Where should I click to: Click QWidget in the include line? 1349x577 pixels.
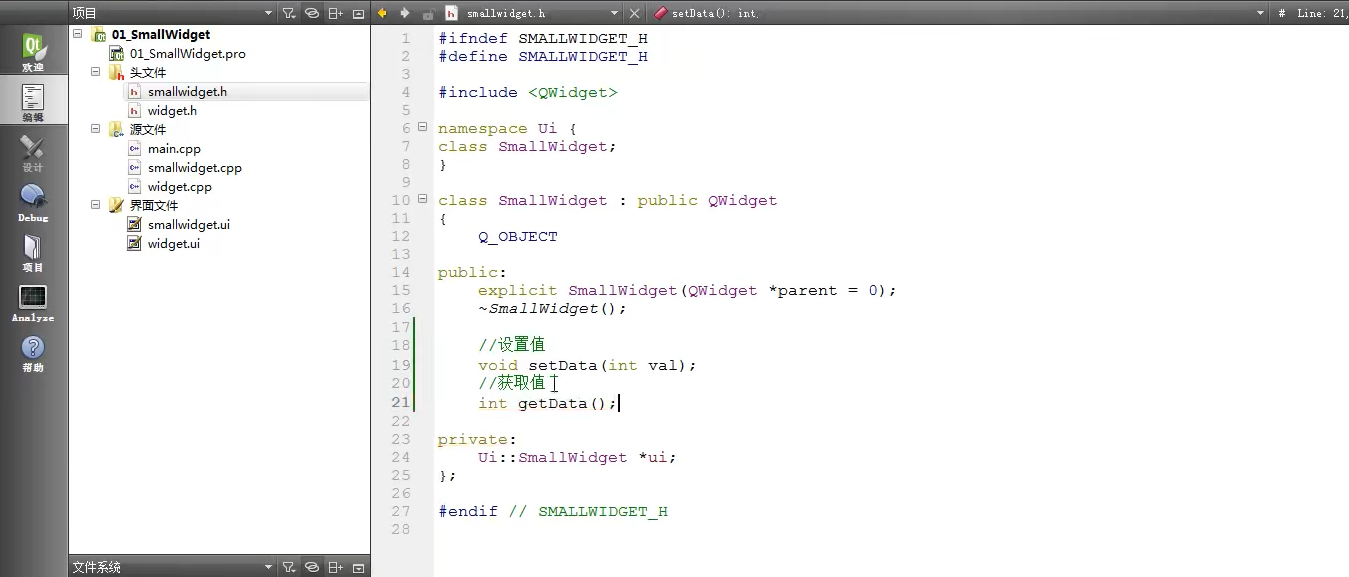(573, 92)
